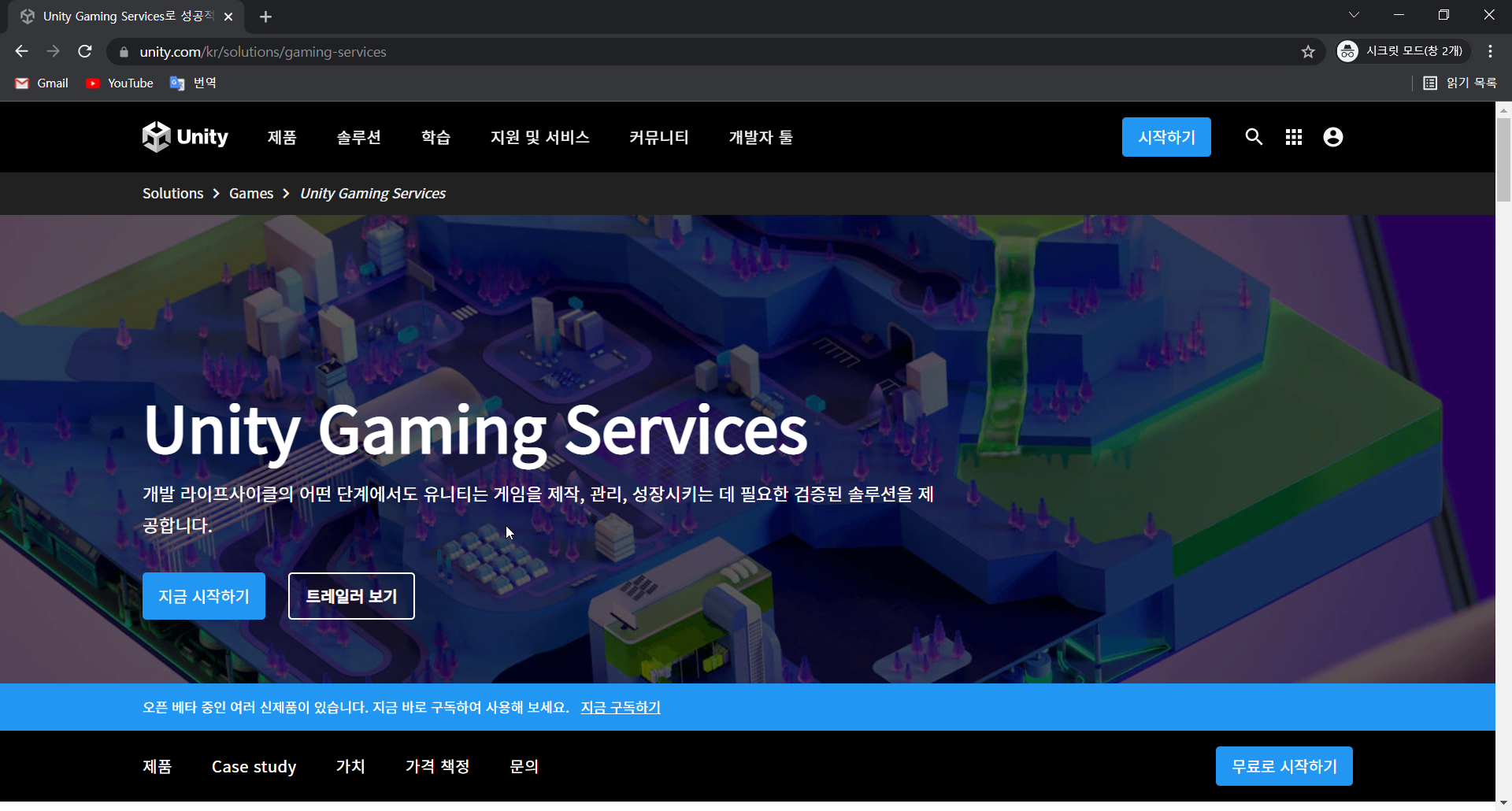Open the 솔루션 header menu
This screenshot has width=1512, height=811.
pyautogui.click(x=359, y=137)
